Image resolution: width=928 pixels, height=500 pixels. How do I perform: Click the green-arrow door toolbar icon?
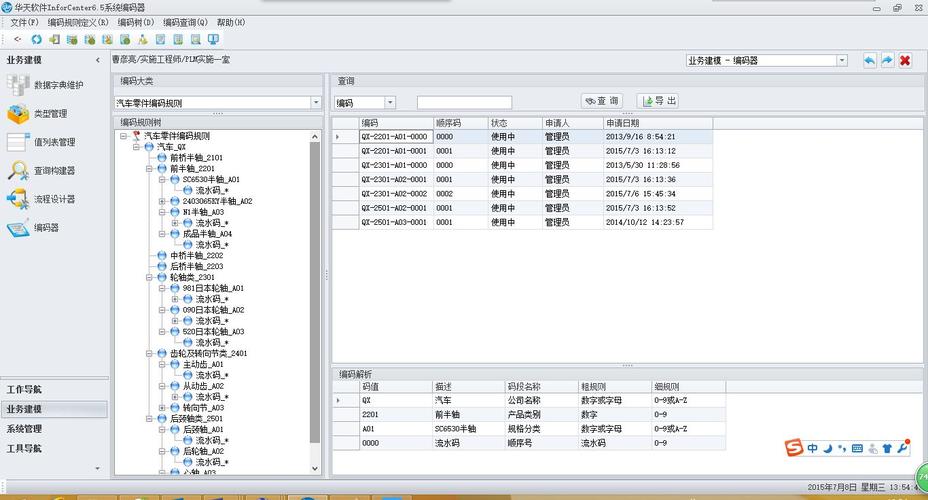click(x=54, y=40)
